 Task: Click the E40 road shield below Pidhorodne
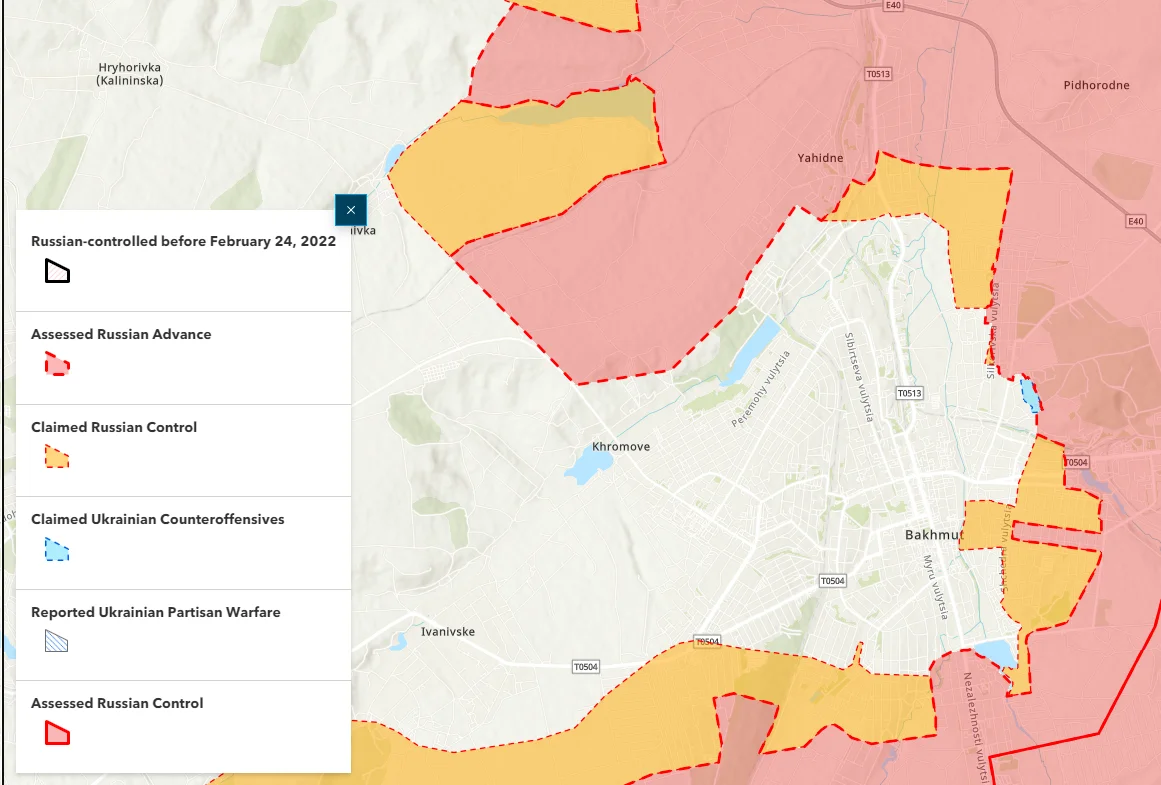(1134, 221)
